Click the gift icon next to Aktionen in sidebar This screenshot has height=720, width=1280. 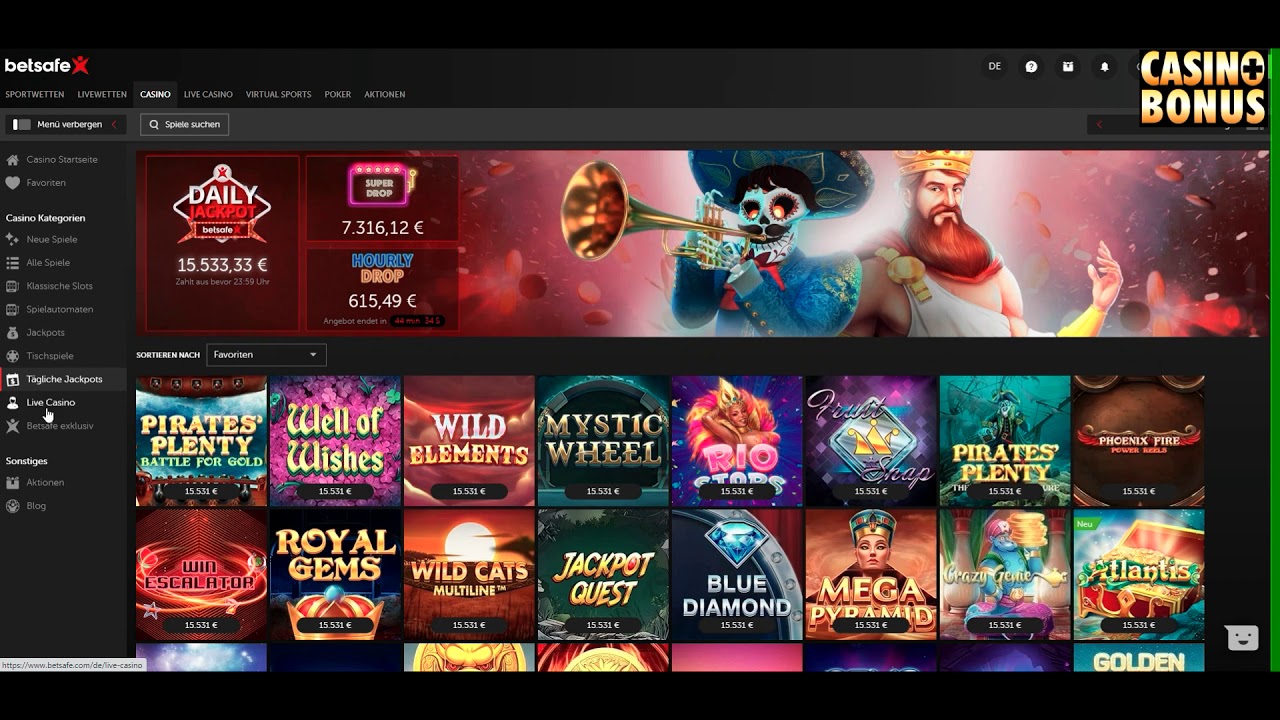(12, 482)
